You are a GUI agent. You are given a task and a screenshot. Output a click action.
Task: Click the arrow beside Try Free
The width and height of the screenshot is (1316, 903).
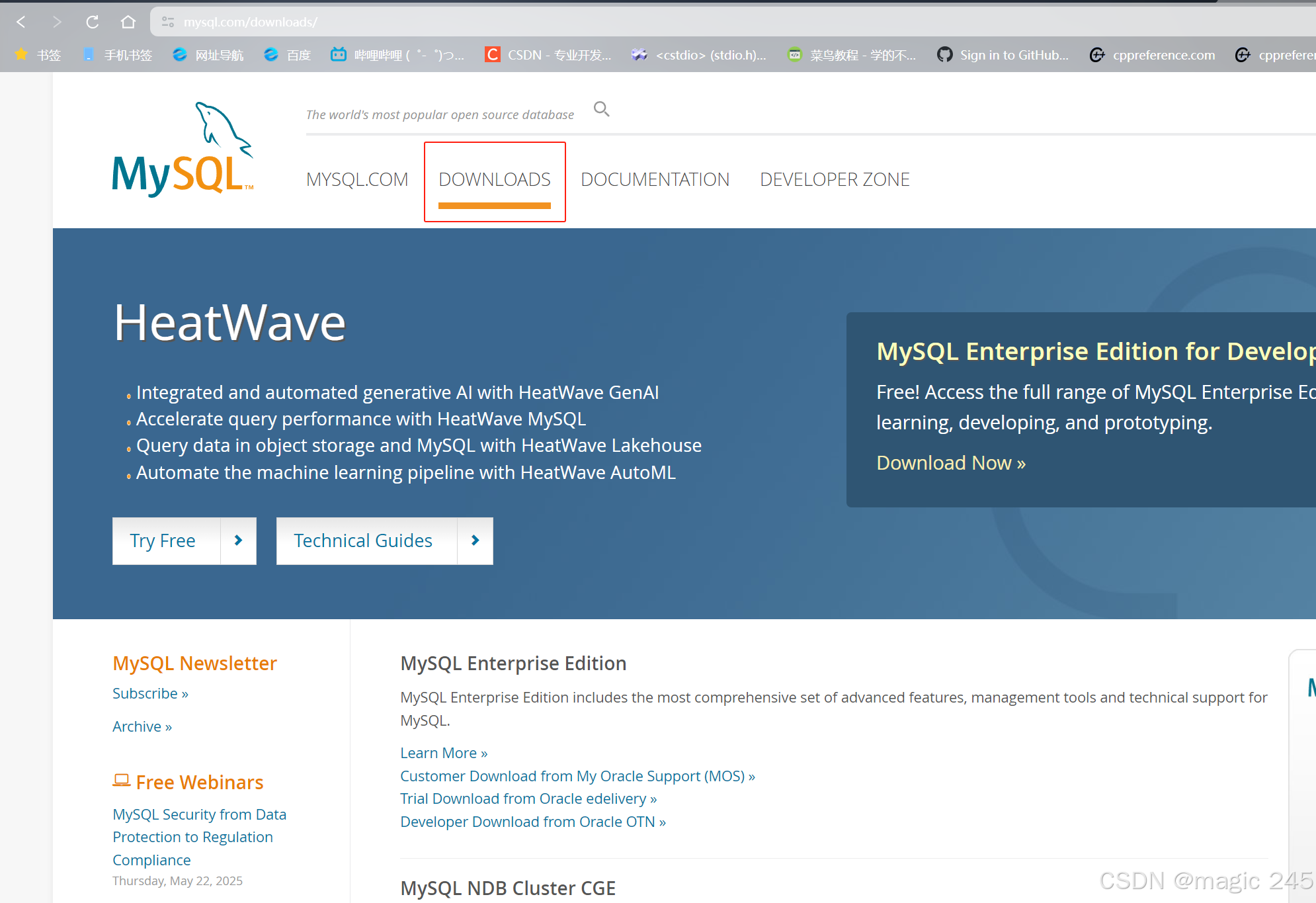(238, 540)
